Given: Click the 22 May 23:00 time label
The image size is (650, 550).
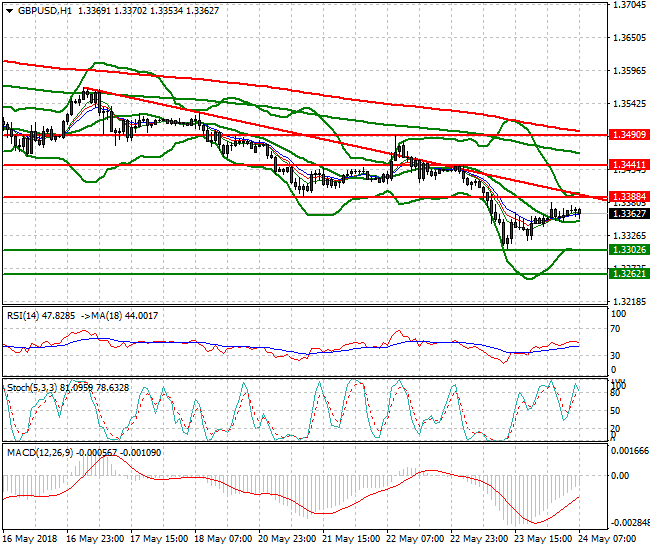Looking at the screenshot, I should (x=479, y=539).
